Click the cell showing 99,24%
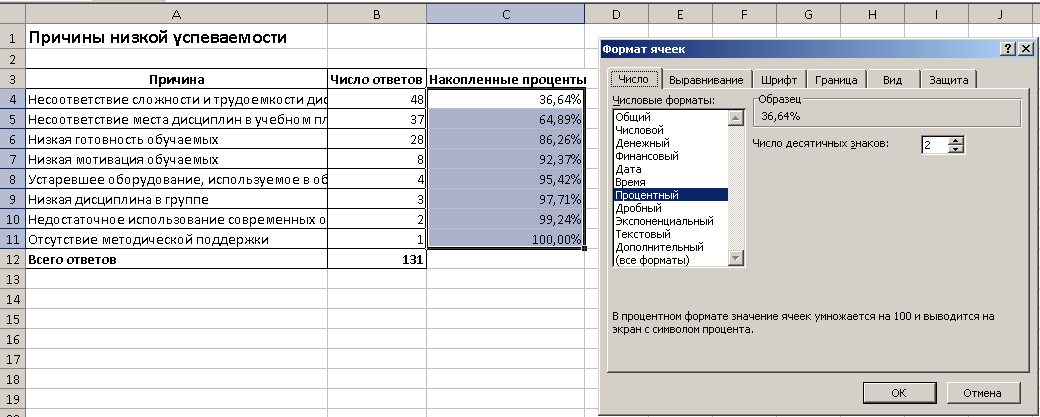This screenshot has width=1040, height=417. (x=505, y=219)
